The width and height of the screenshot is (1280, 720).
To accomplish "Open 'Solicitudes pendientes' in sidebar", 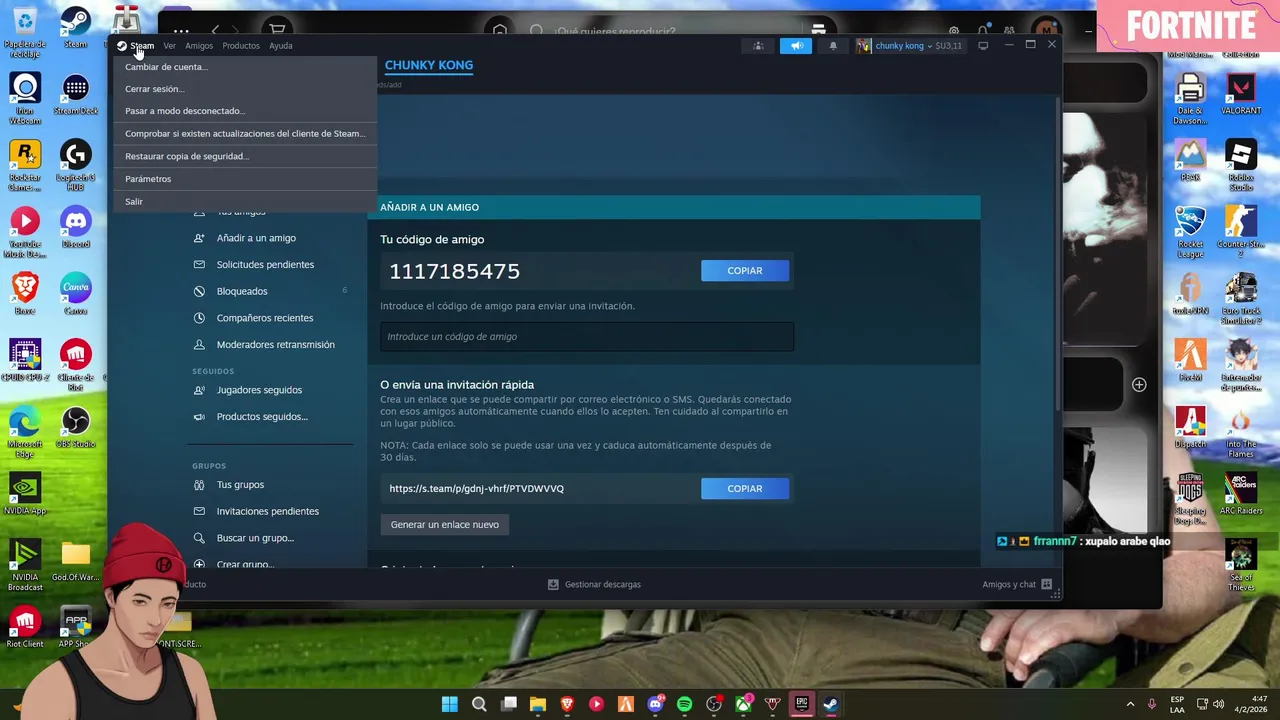I will tap(265, 265).
